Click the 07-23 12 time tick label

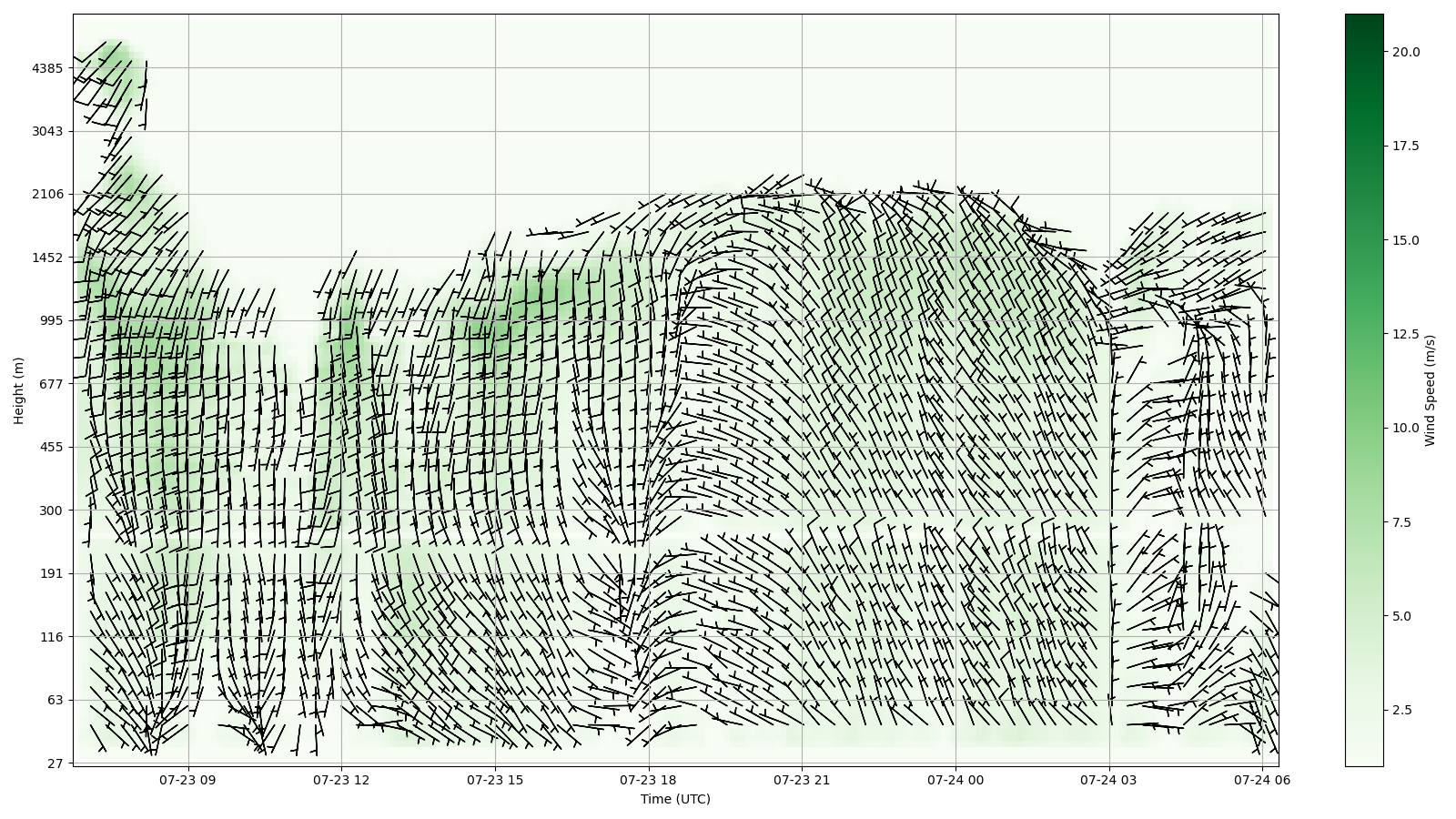point(342,780)
